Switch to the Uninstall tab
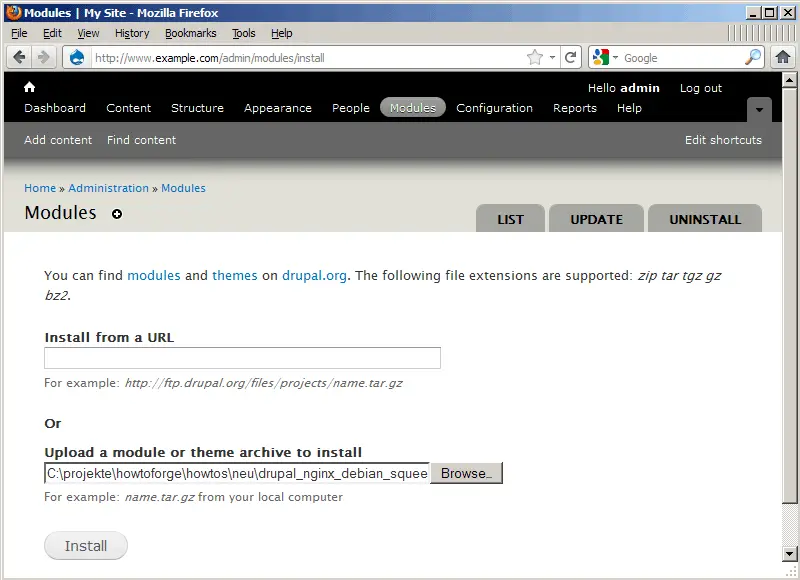The image size is (800, 580). (704, 219)
